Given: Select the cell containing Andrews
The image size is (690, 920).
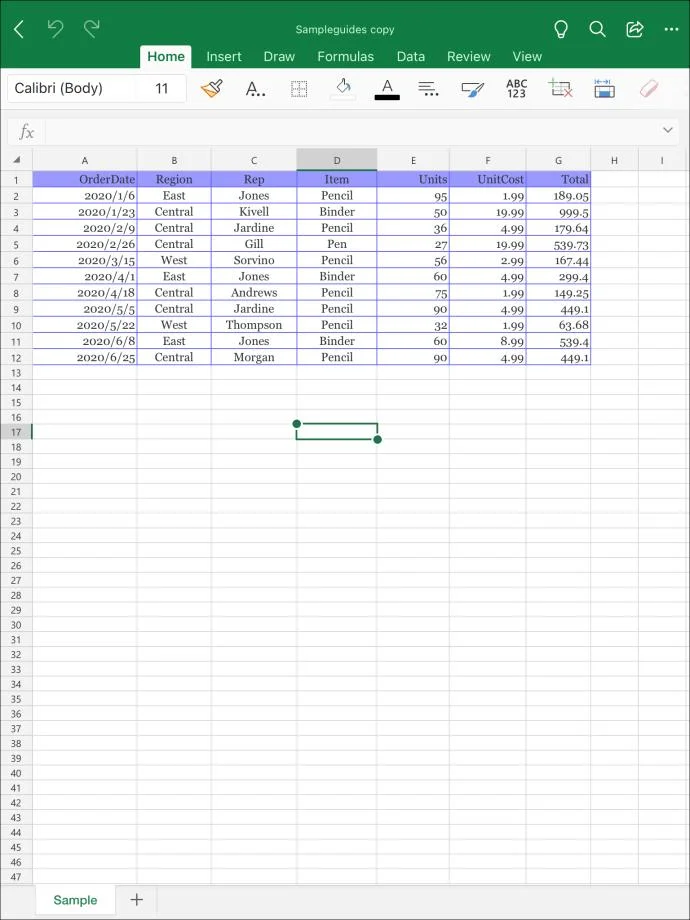Looking at the screenshot, I should pos(254,293).
